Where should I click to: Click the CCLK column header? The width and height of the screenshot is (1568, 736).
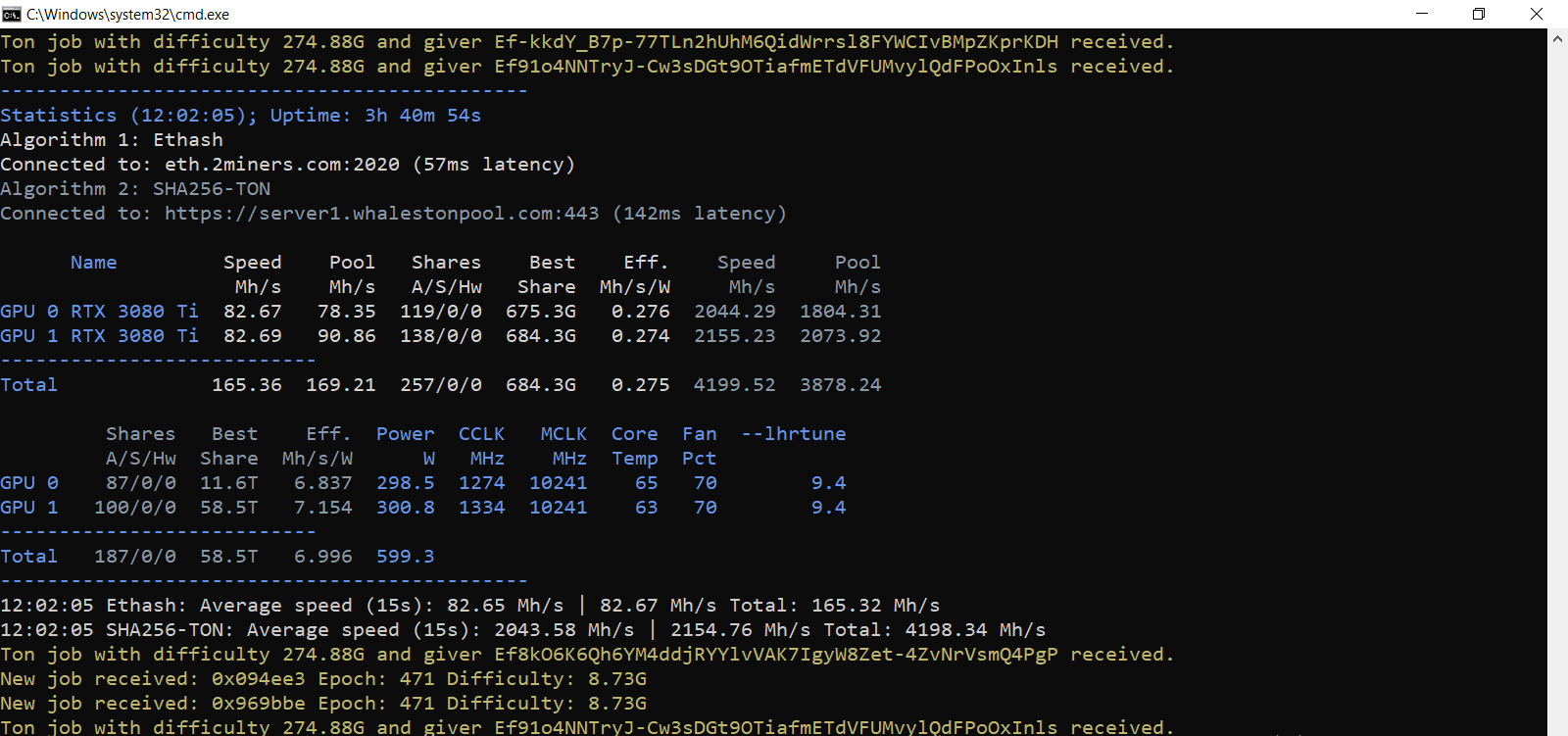(x=481, y=434)
